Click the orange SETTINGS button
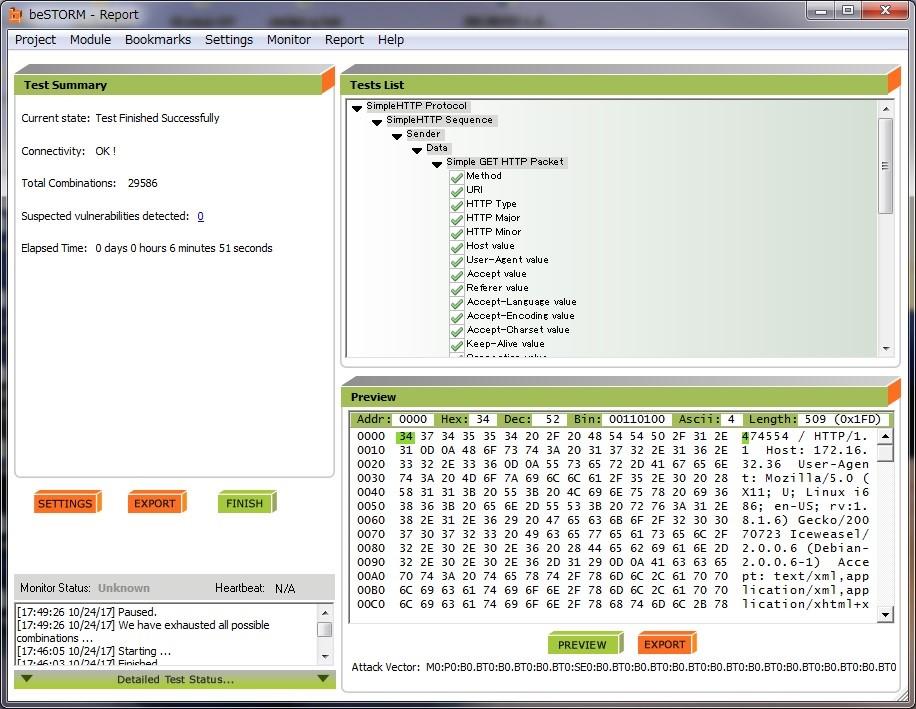916x709 pixels. pos(67,503)
